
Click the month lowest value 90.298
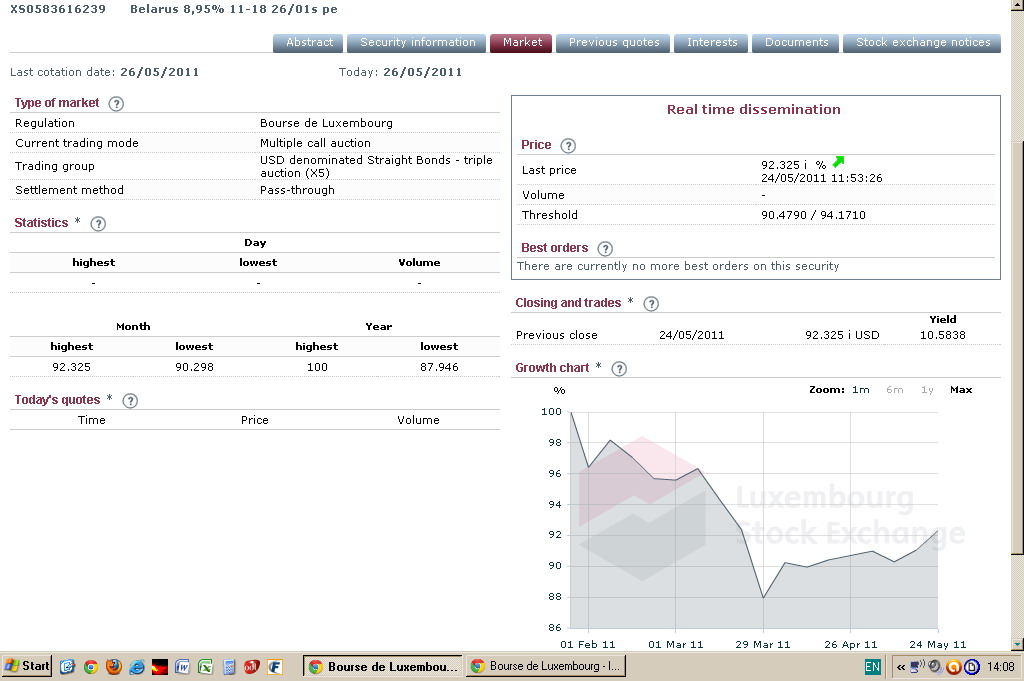click(194, 367)
